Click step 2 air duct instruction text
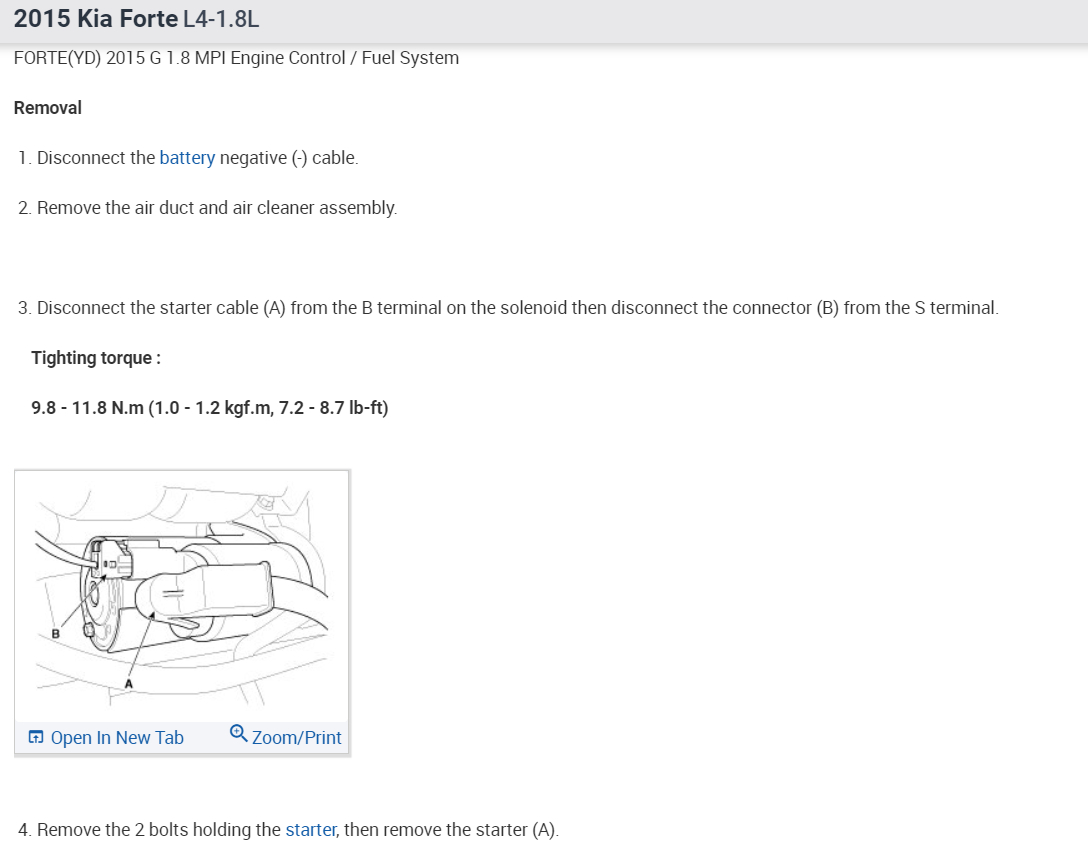 217,208
